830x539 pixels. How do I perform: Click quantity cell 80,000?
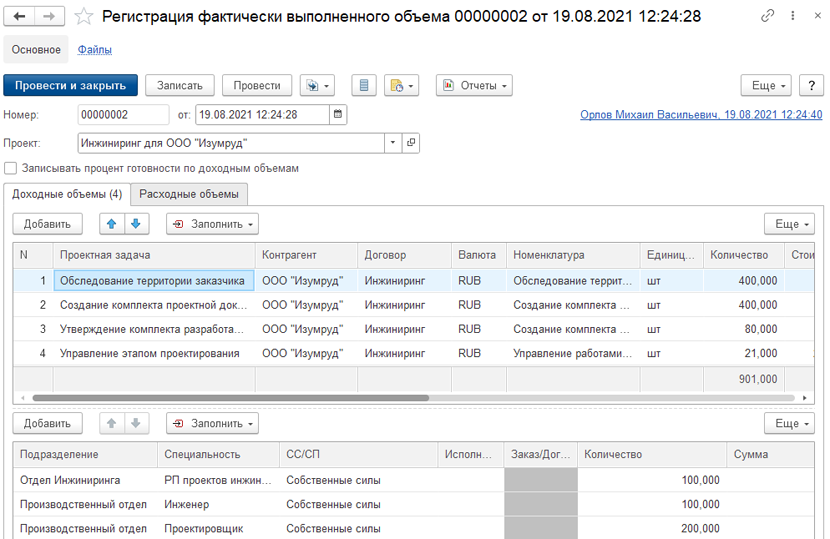744,329
